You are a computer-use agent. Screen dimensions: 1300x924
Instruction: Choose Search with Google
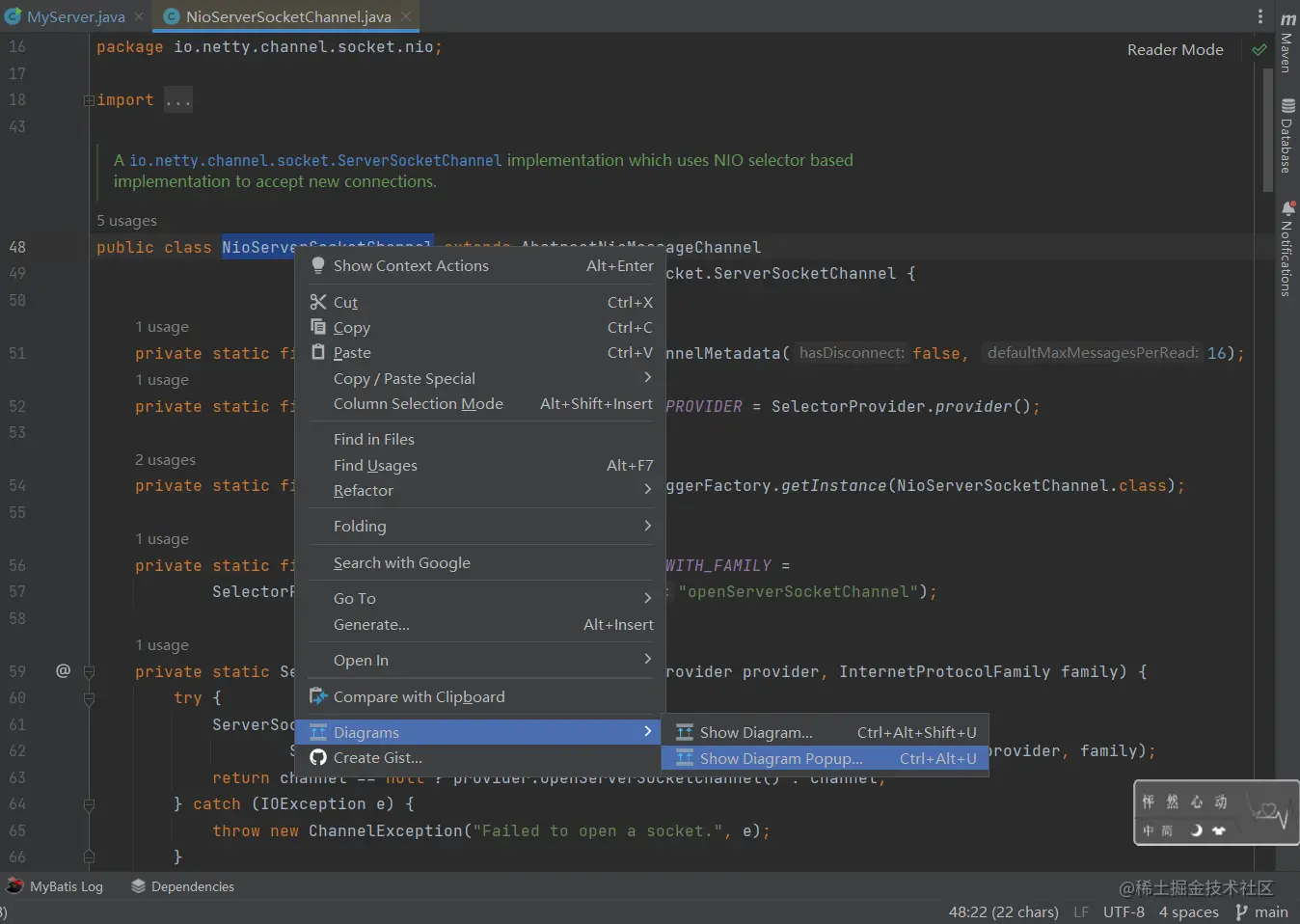pos(480,562)
